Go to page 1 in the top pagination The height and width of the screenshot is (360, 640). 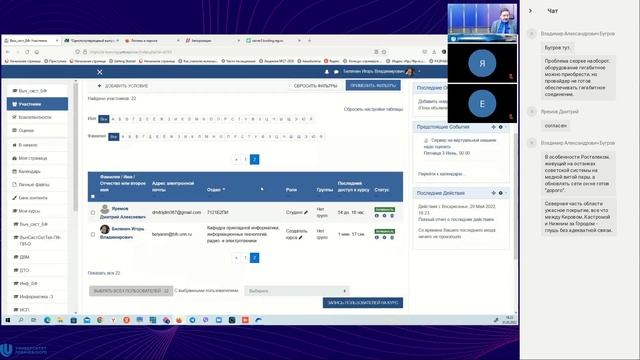245,160
